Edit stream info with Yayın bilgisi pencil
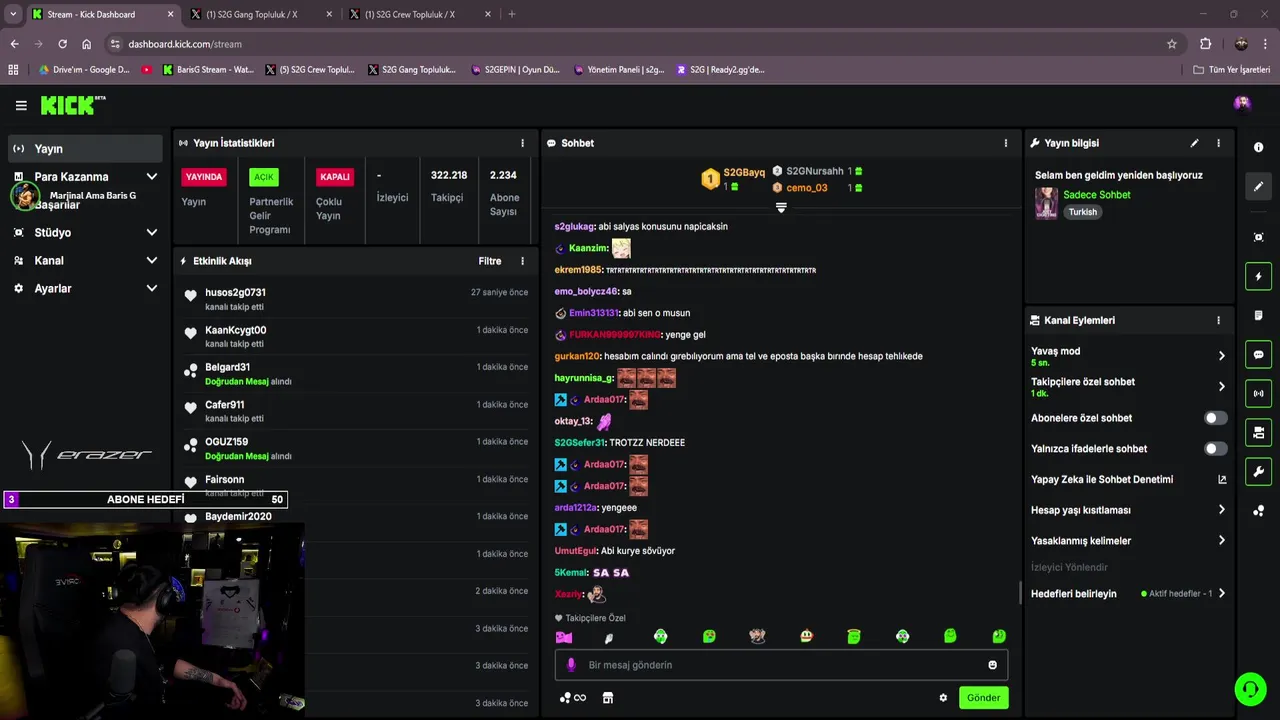Screen dimensions: 1280x720 point(1194,143)
